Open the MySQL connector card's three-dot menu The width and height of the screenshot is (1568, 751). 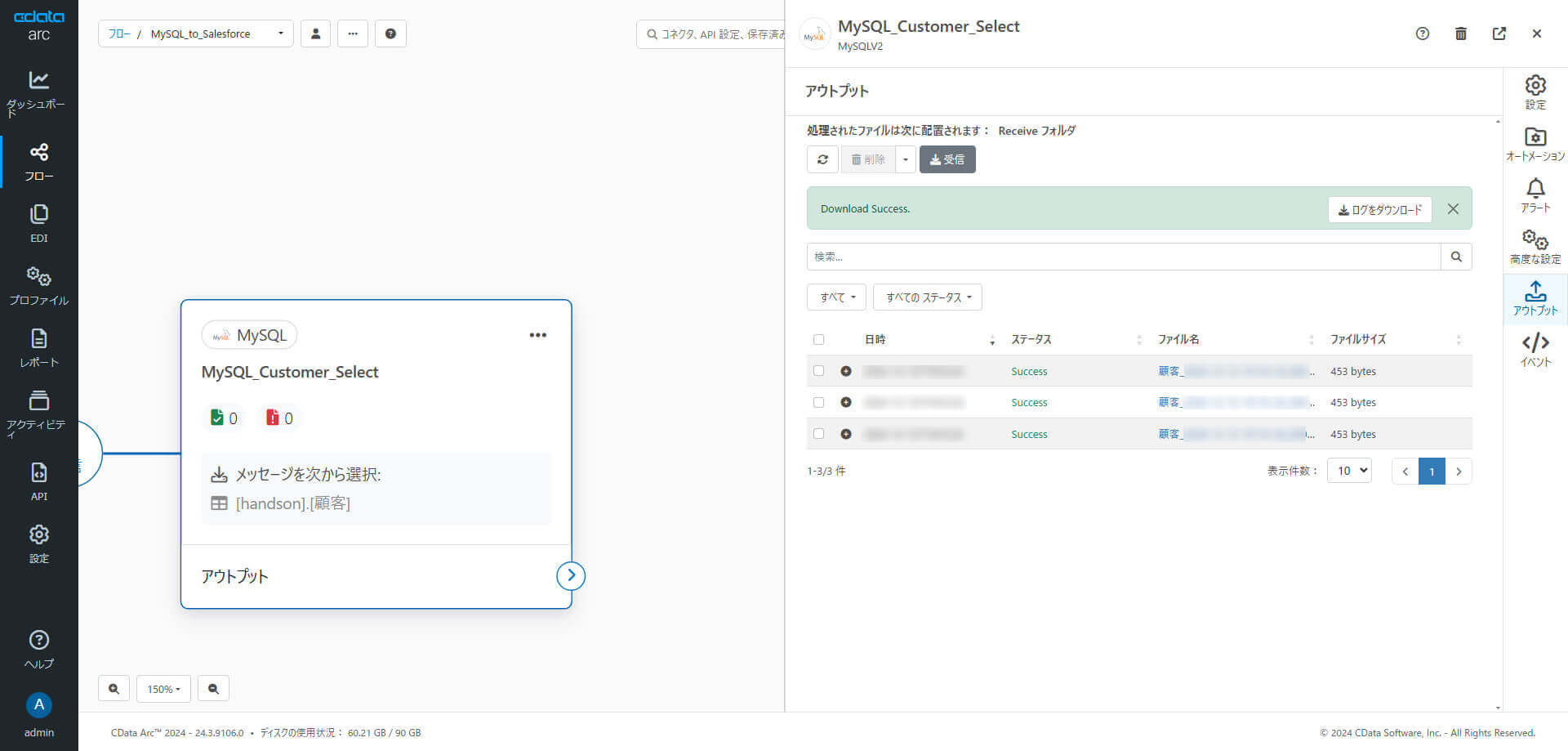click(x=537, y=335)
